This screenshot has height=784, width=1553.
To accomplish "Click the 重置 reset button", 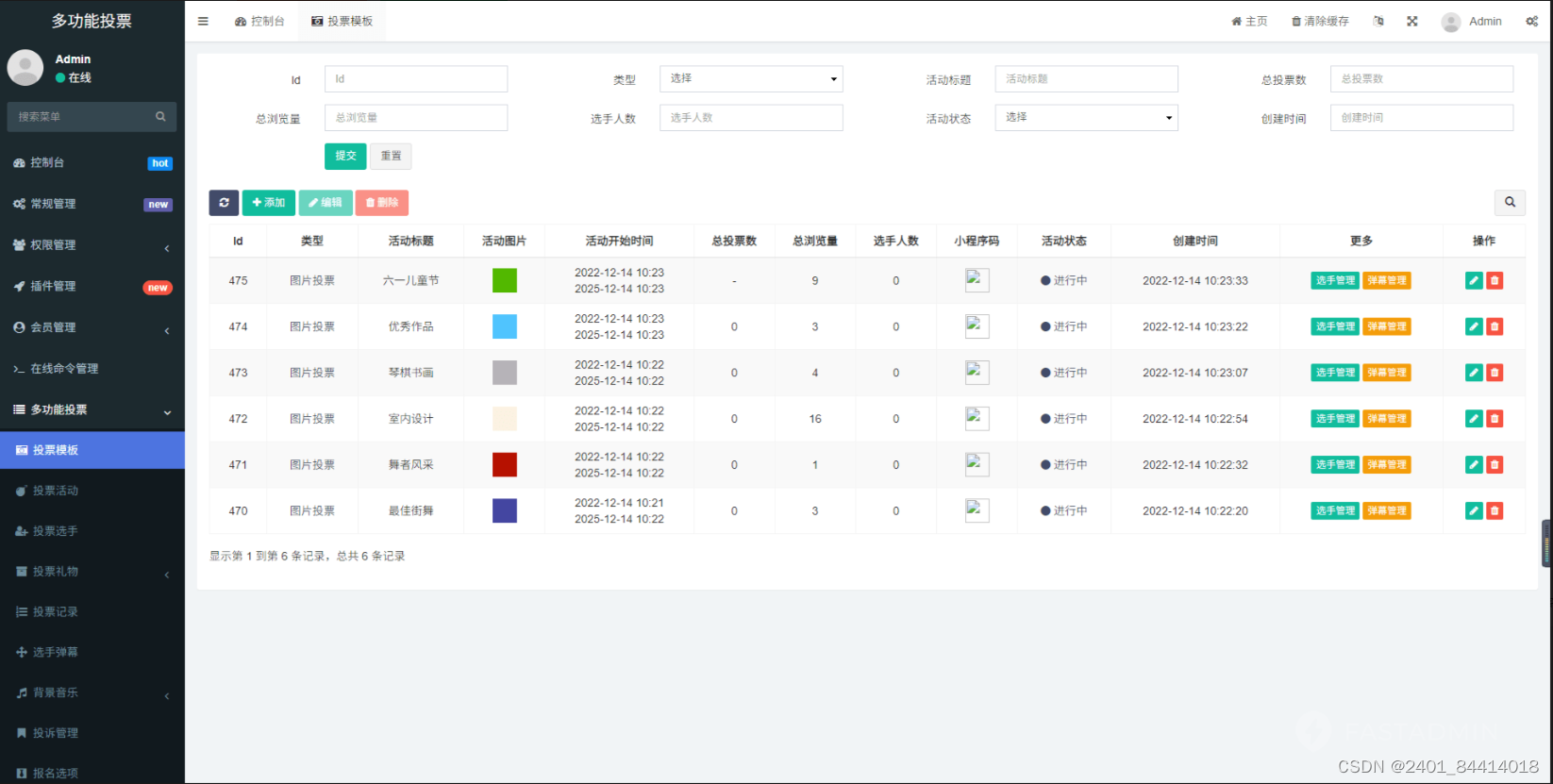I will (x=391, y=156).
